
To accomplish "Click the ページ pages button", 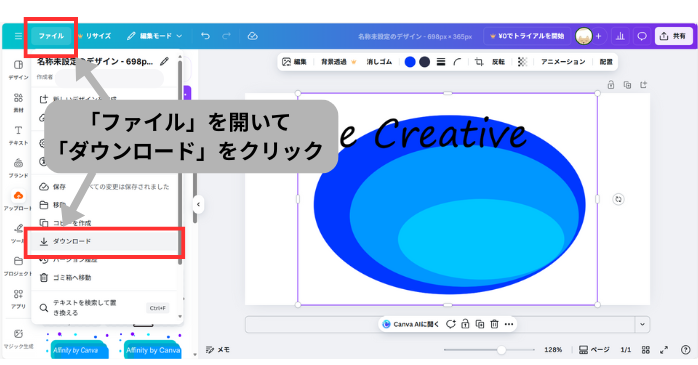I will pyautogui.click(x=594, y=350).
